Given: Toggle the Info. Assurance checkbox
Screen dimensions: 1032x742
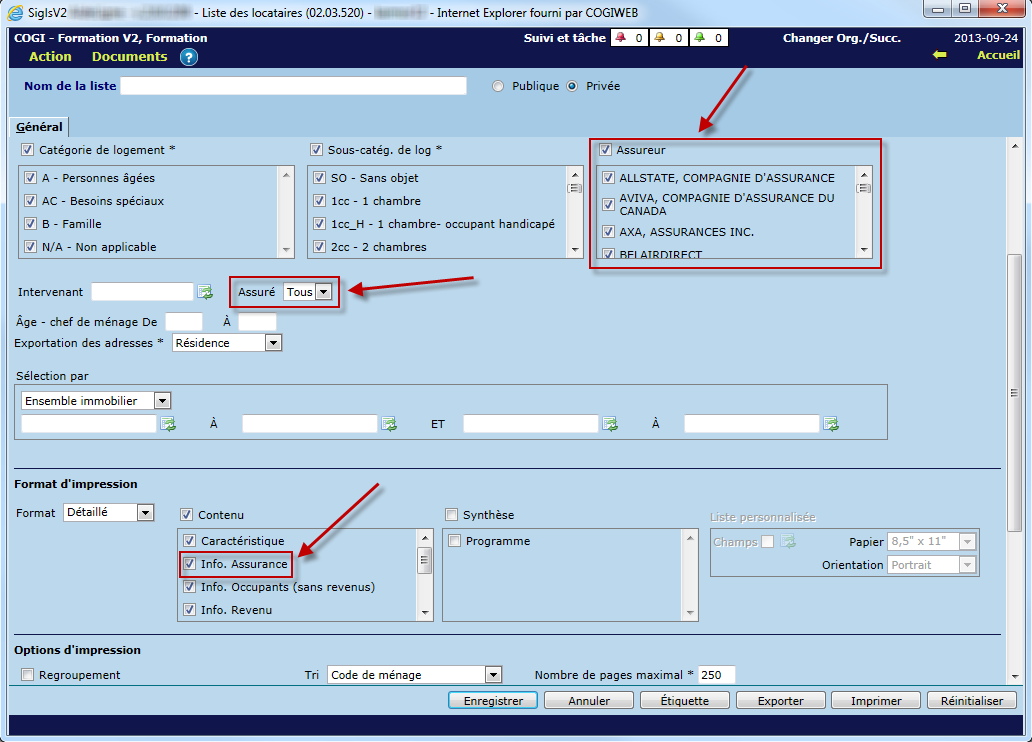Looking at the screenshot, I should (190, 564).
